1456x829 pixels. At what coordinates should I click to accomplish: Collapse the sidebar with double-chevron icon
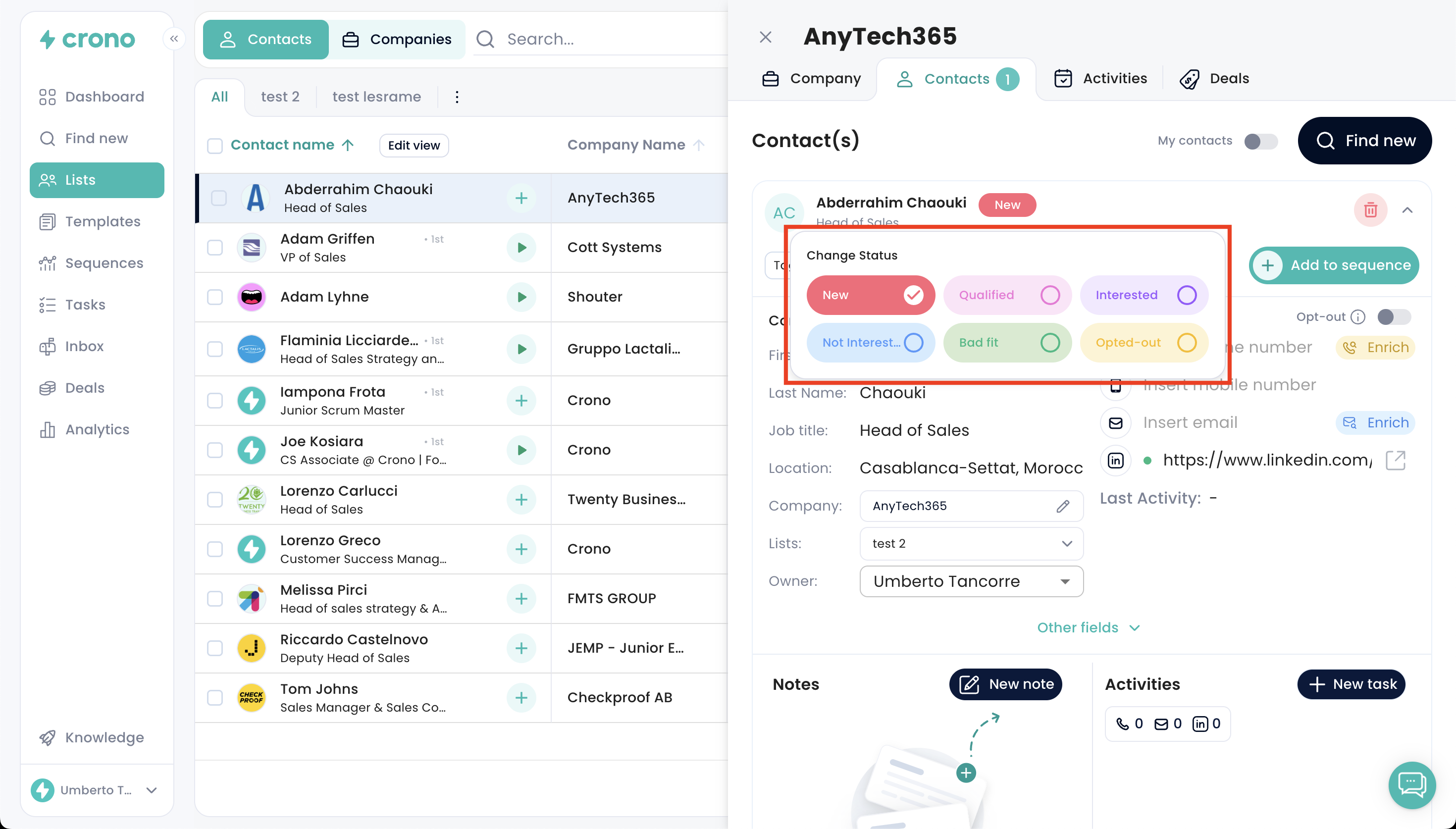(174, 39)
